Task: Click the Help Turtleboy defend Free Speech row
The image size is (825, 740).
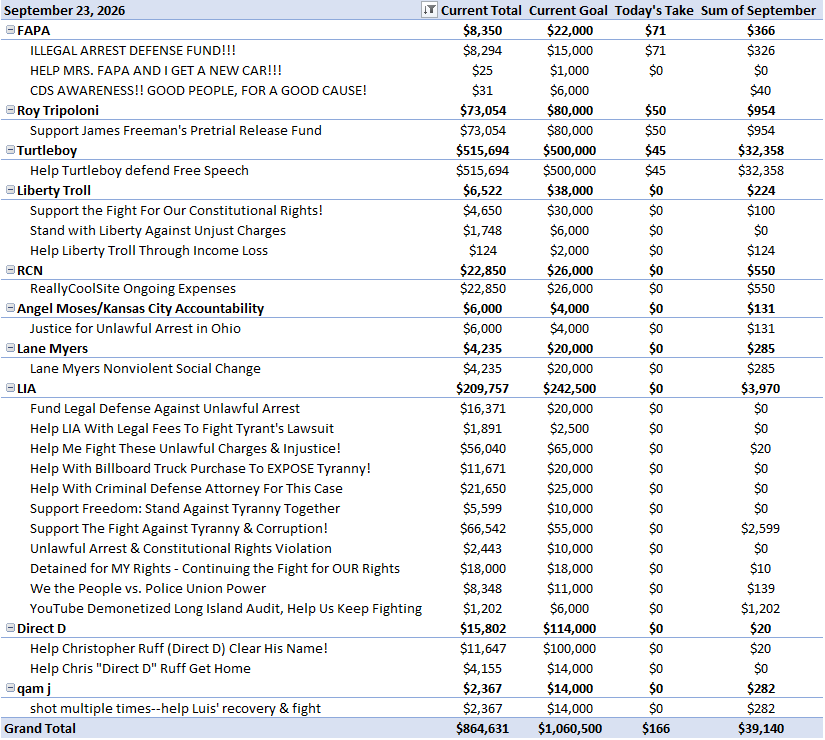Action: pos(412,171)
